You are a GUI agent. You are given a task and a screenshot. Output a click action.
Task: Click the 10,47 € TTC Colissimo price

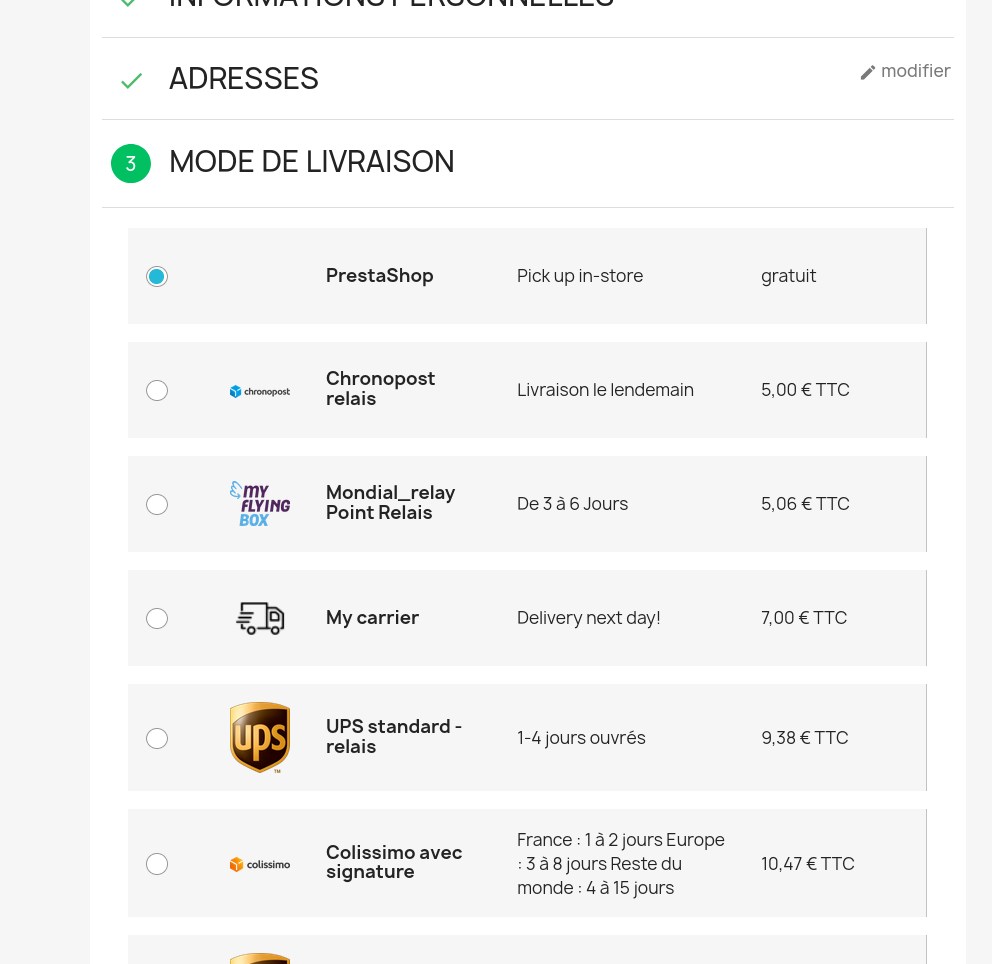pyautogui.click(x=808, y=863)
